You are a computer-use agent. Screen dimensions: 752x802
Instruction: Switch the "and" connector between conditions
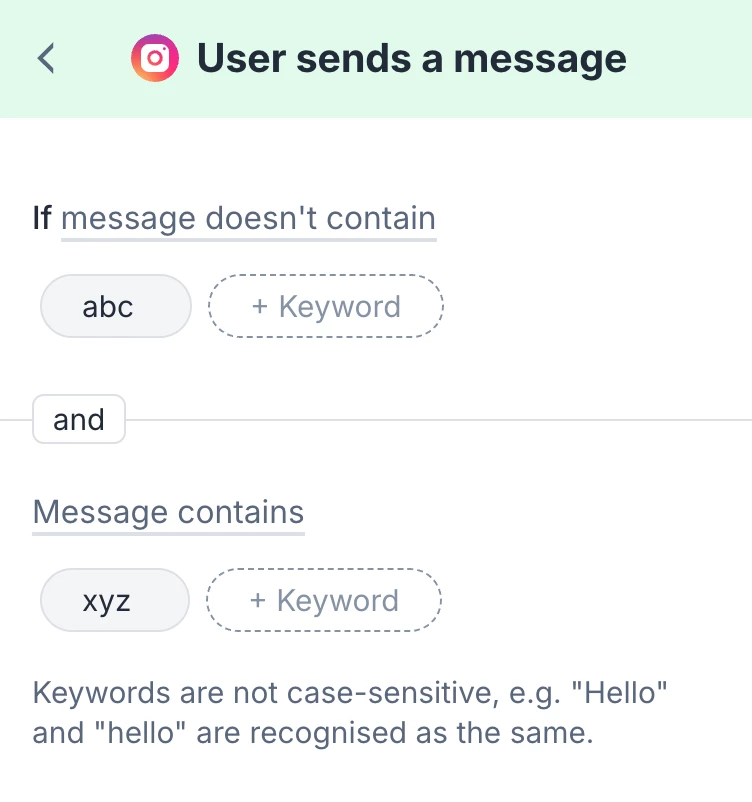click(79, 420)
